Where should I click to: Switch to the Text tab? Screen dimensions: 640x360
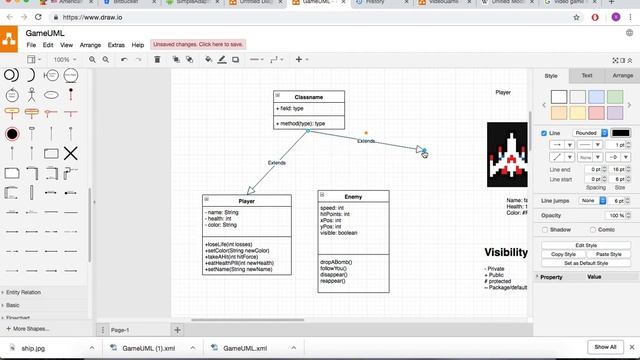point(587,76)
